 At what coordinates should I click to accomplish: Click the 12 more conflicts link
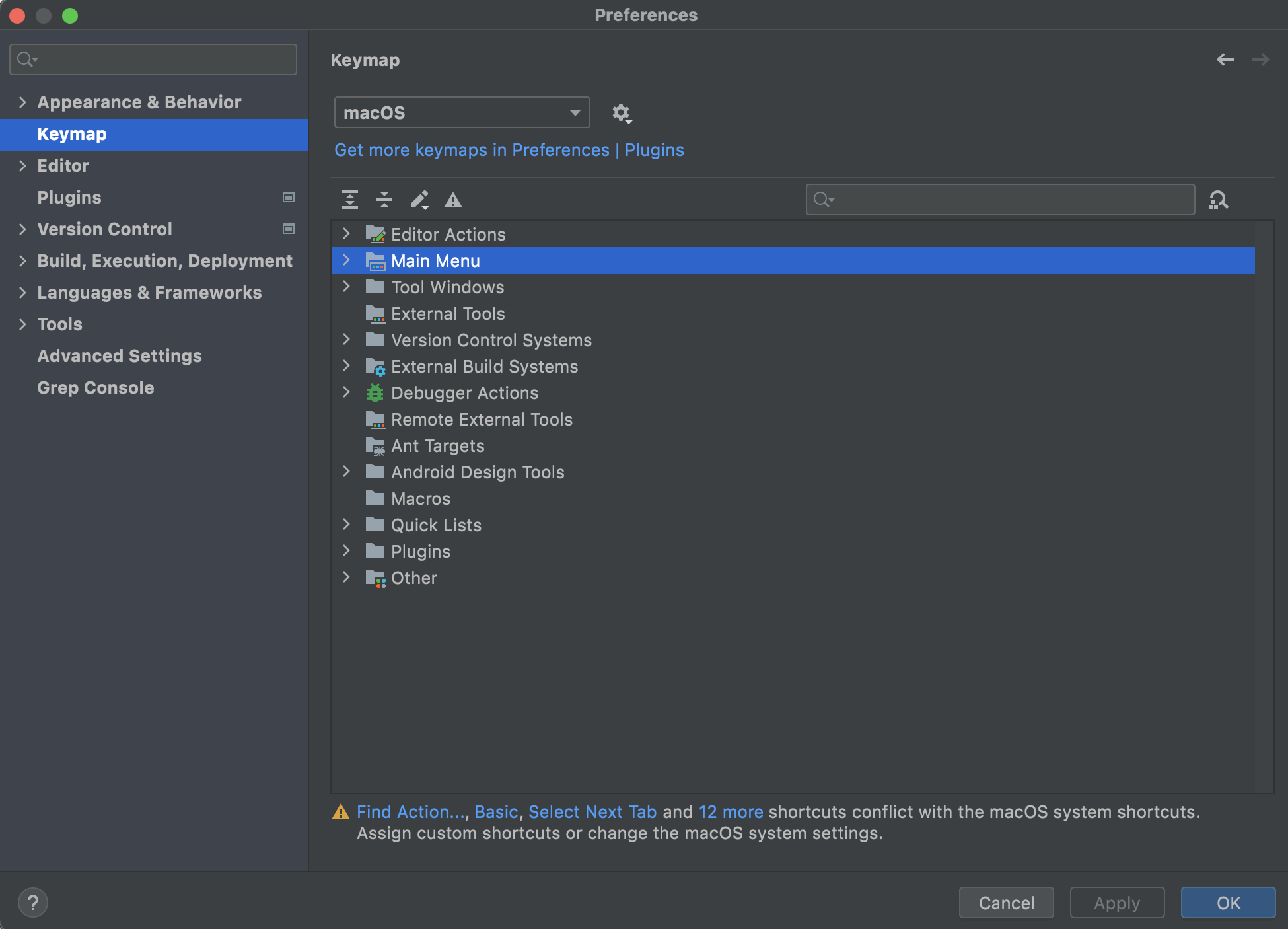[x=731, y=812]
